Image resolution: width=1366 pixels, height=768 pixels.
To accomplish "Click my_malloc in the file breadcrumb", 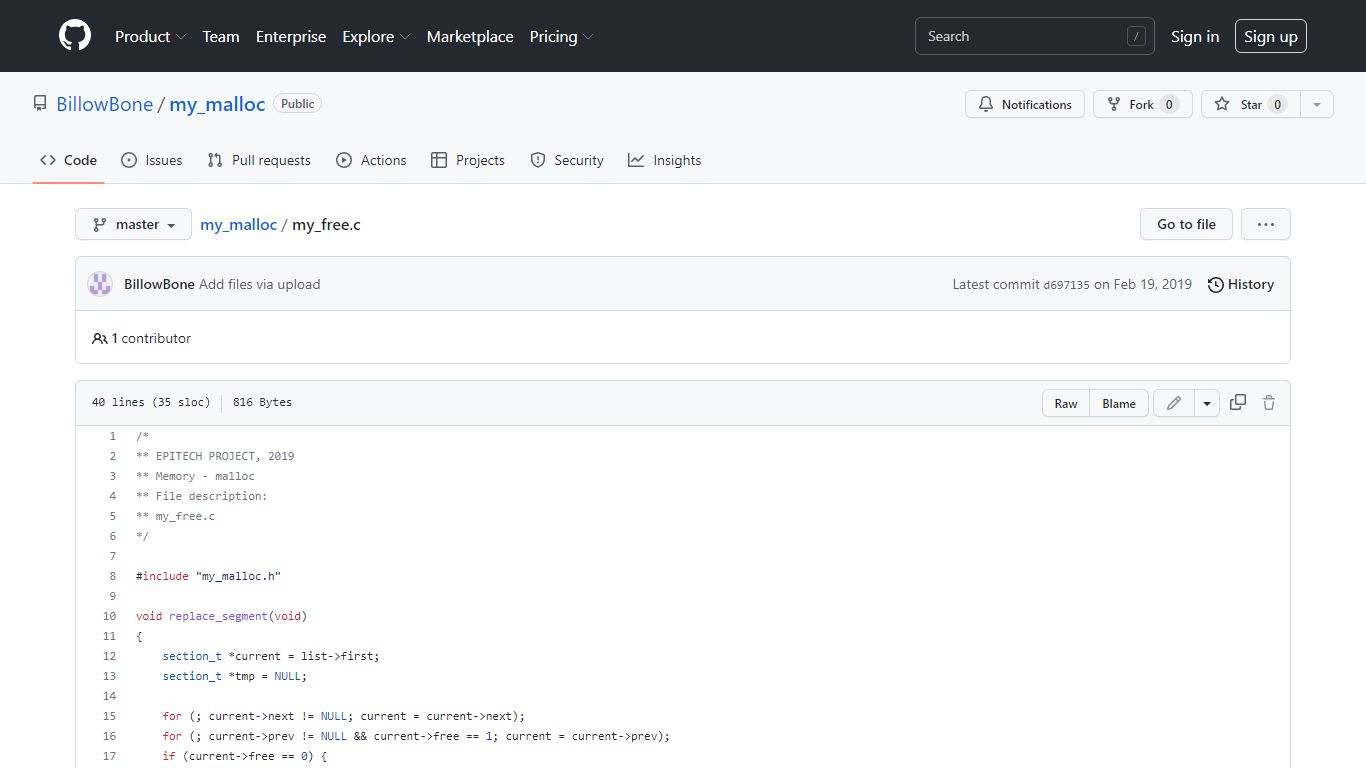I will tap(238, 224).
